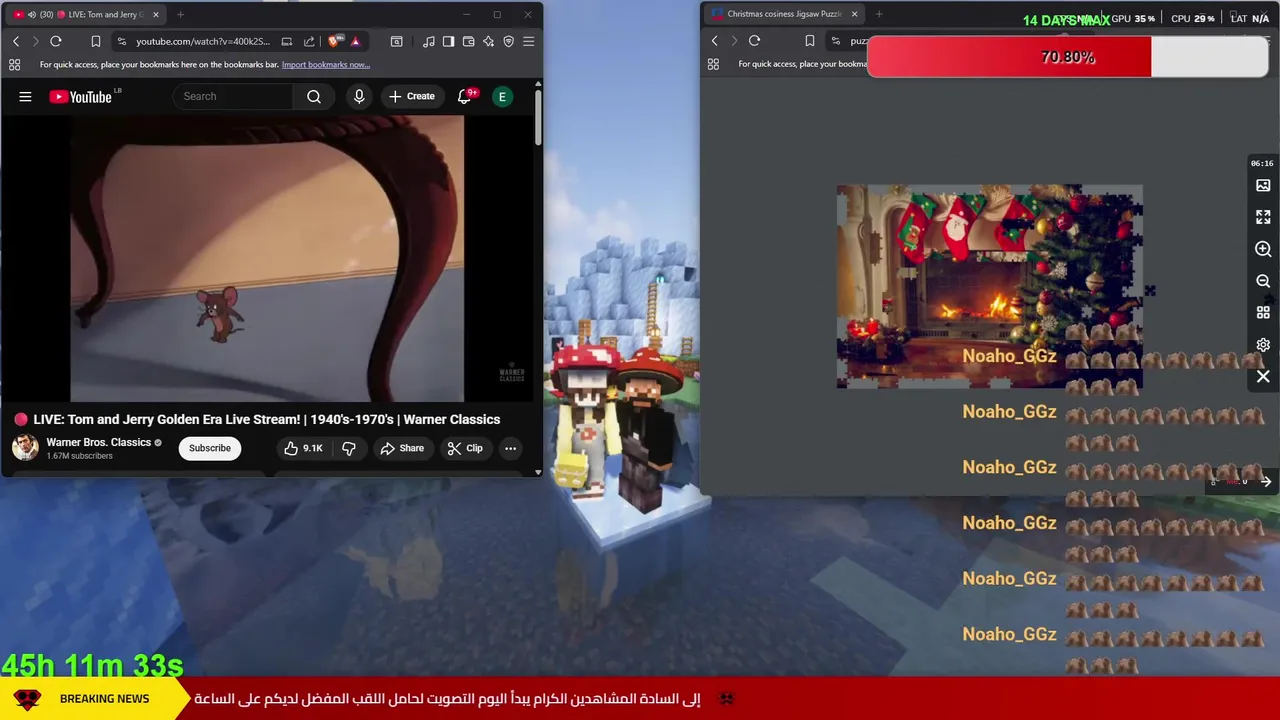The height and width of the screenshot is (720, 1280).
Task: Open YouTube guide hamburger menu
Action: point(25,97)
